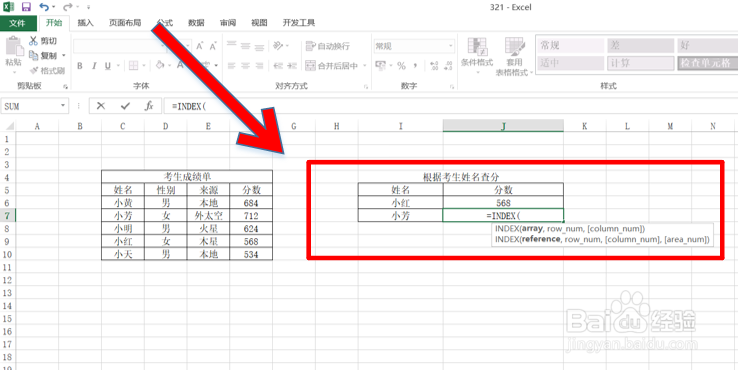Align cell content to top
Screen dimensions: 738x370
coord(231,46)
